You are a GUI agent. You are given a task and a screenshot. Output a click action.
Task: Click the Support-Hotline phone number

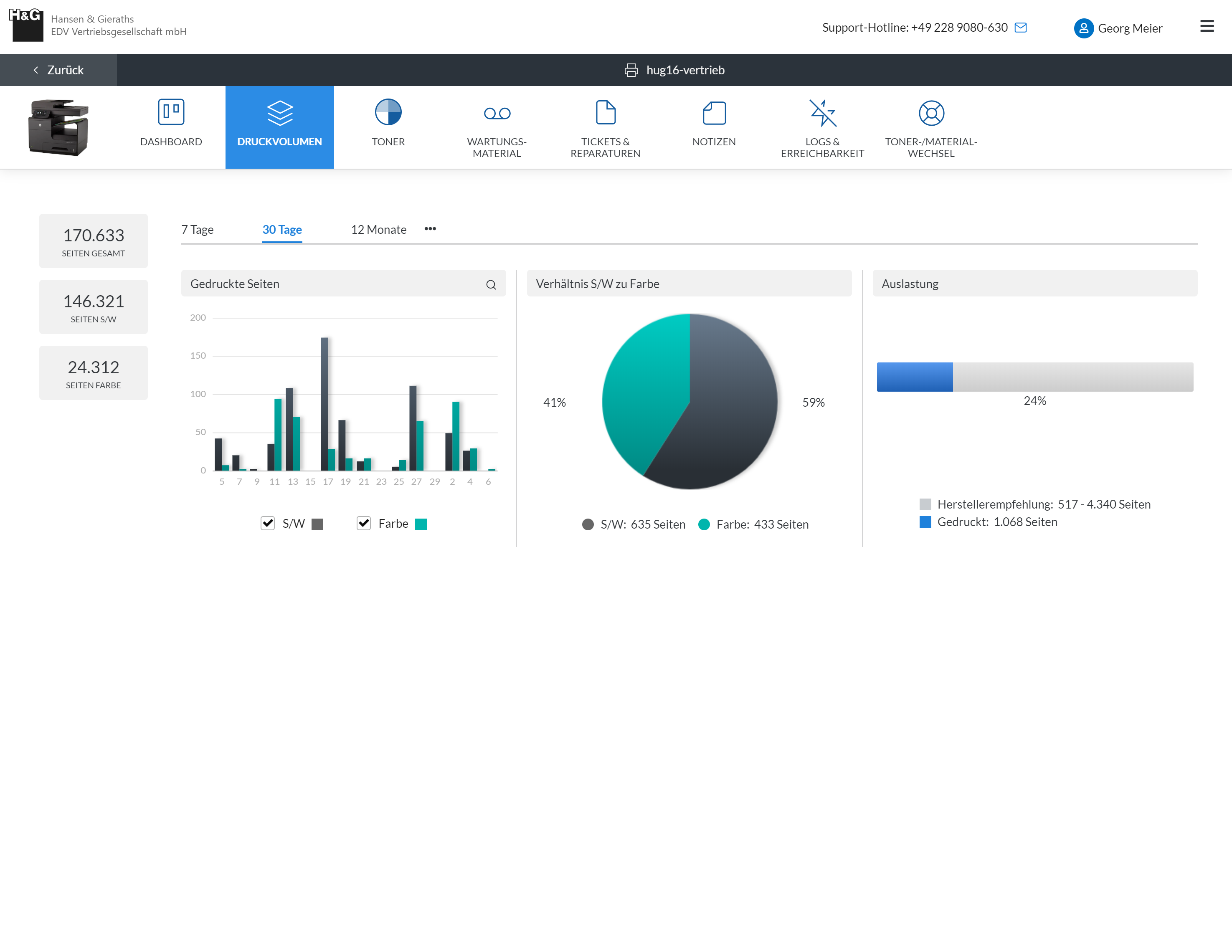pos(959,28)
